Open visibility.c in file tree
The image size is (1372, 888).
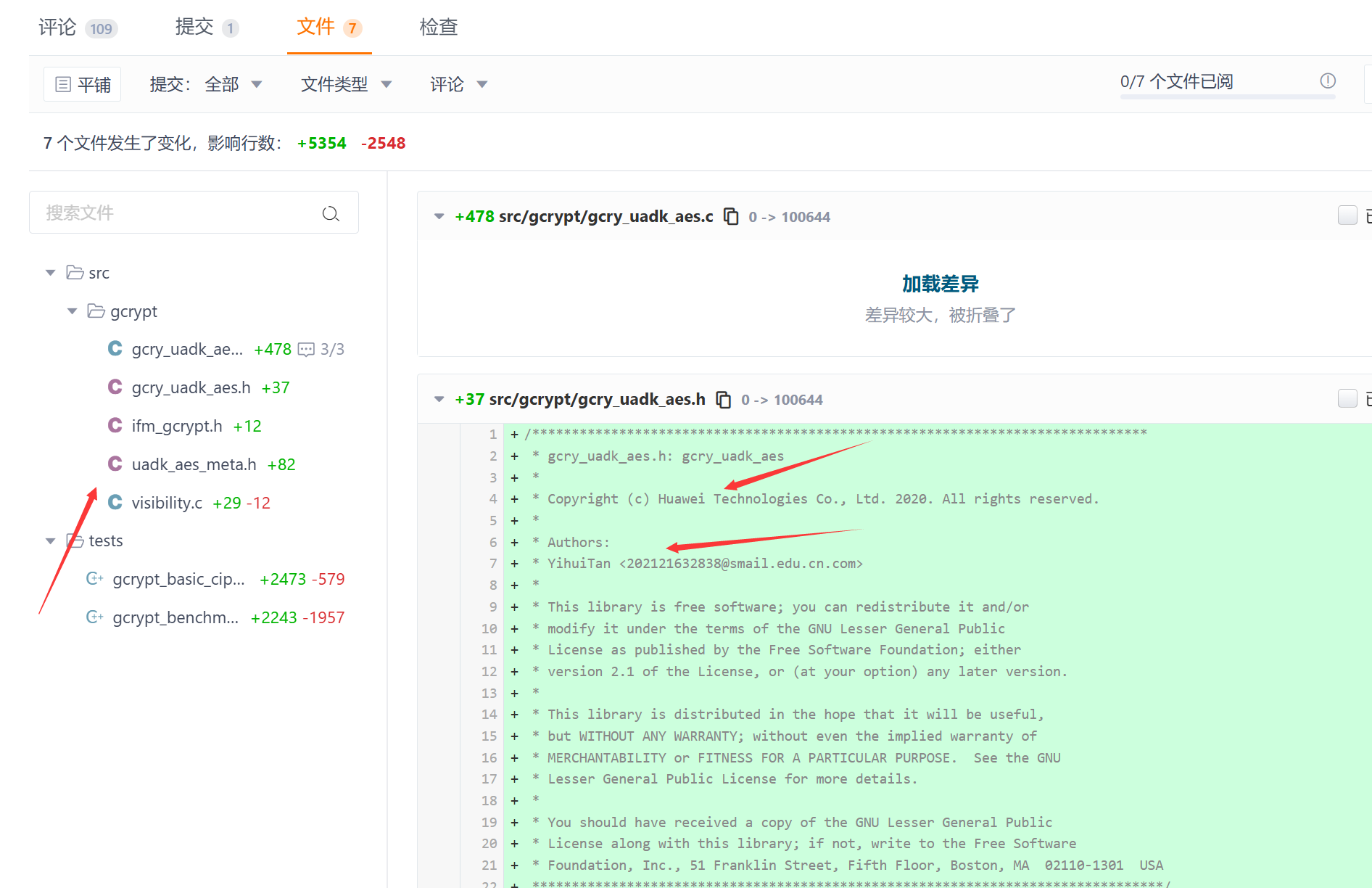tap(167, 503)
